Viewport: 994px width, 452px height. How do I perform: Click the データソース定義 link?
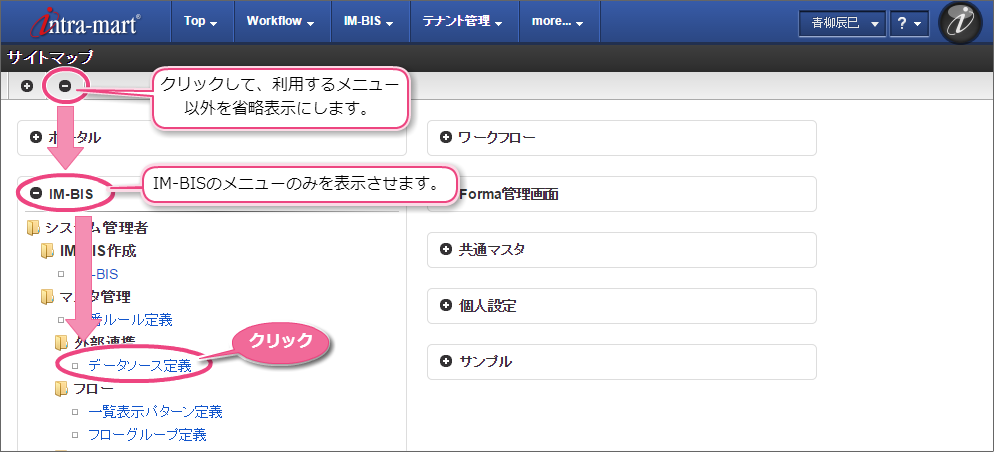pos(139,365)
